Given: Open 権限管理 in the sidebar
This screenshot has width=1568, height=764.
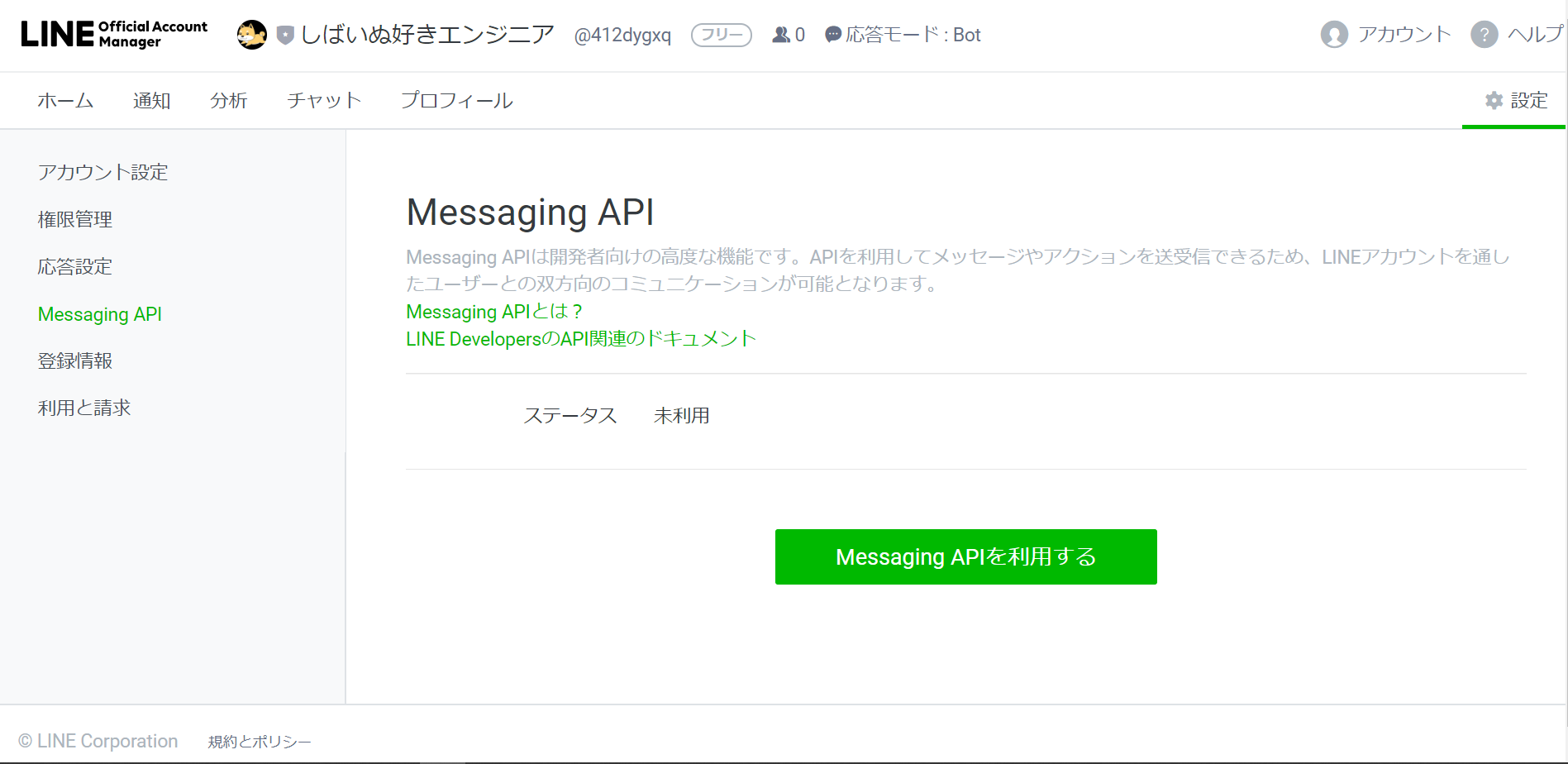Looking at the screenshot, I should (x=75, y=219).
